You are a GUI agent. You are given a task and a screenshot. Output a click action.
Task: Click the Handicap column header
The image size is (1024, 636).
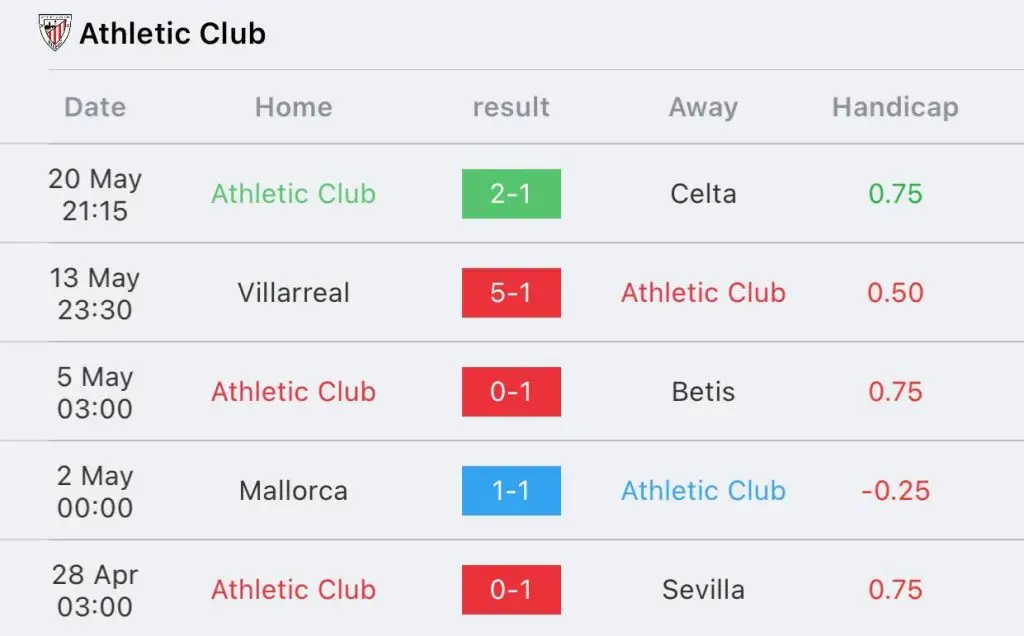pyautogui.click(x=895, y=107)
